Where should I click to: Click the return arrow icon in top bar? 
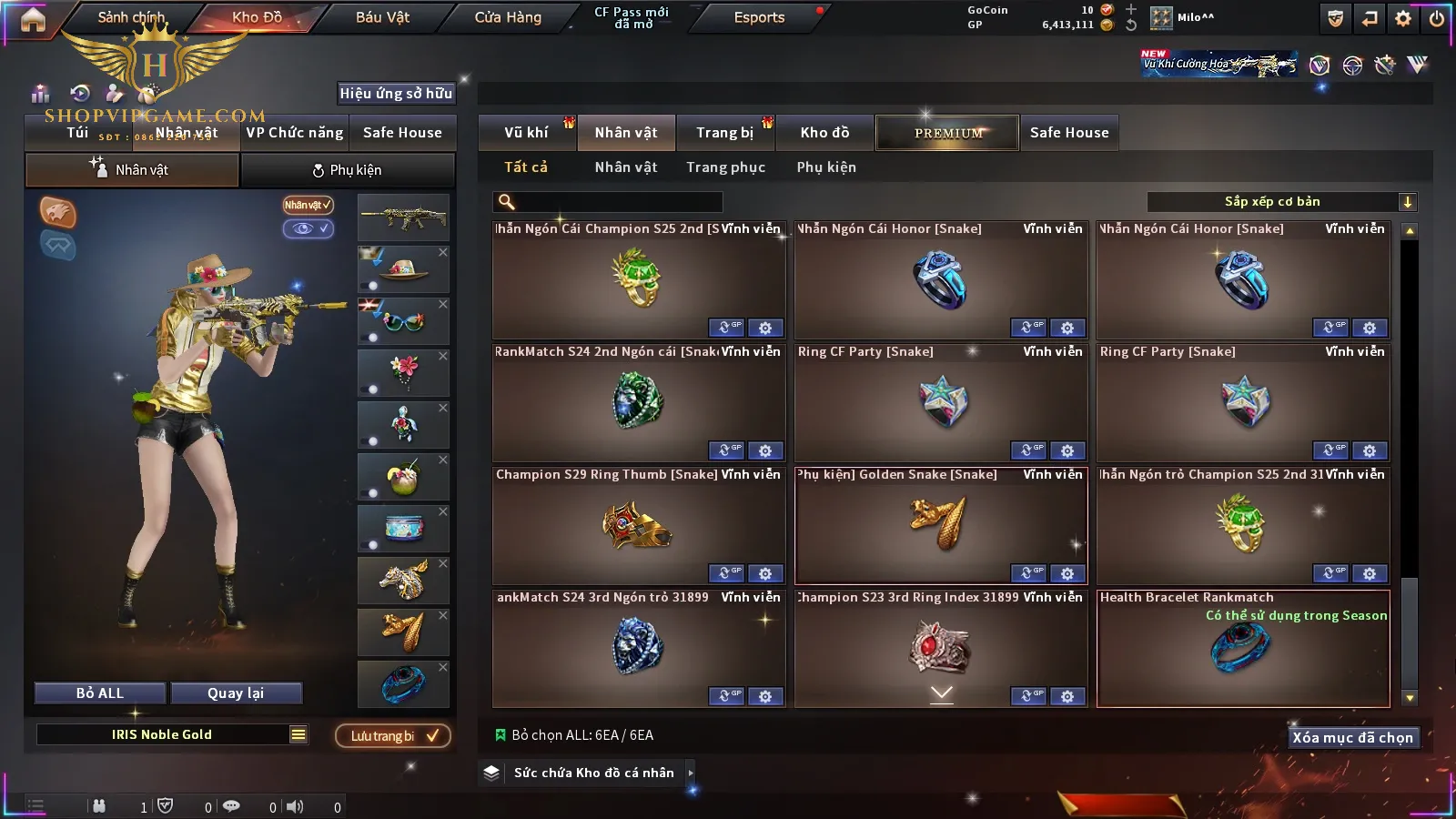1370,18
